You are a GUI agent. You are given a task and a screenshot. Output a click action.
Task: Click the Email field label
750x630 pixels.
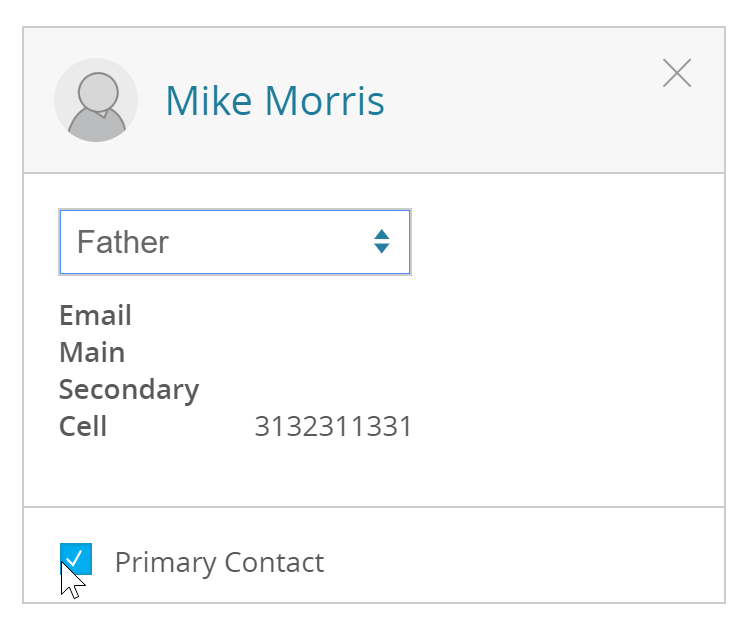point(95,315)
